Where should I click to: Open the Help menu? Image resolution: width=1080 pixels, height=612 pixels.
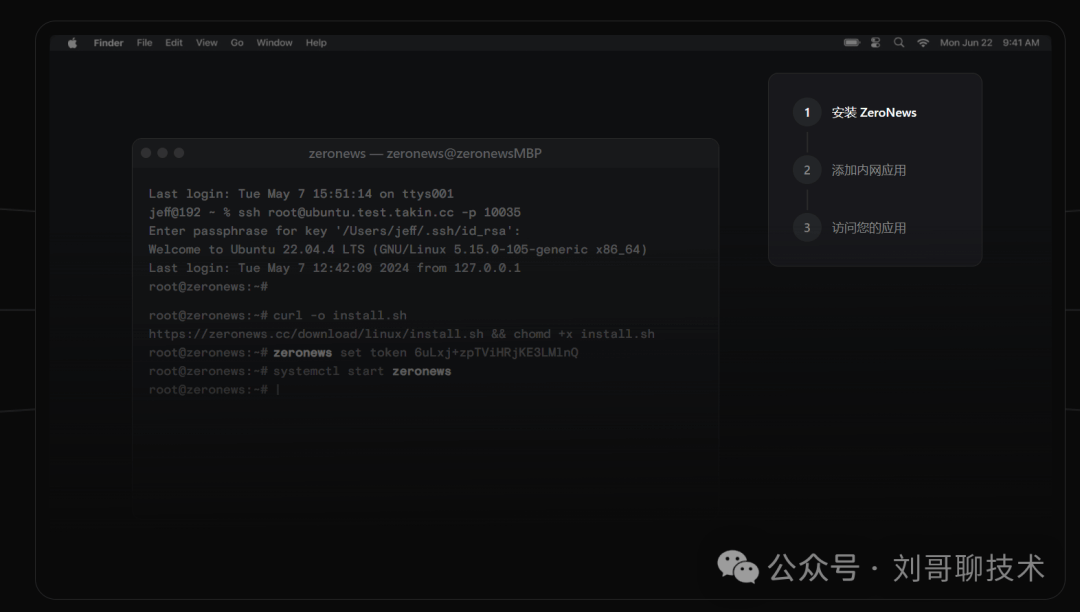click(316, 43)
